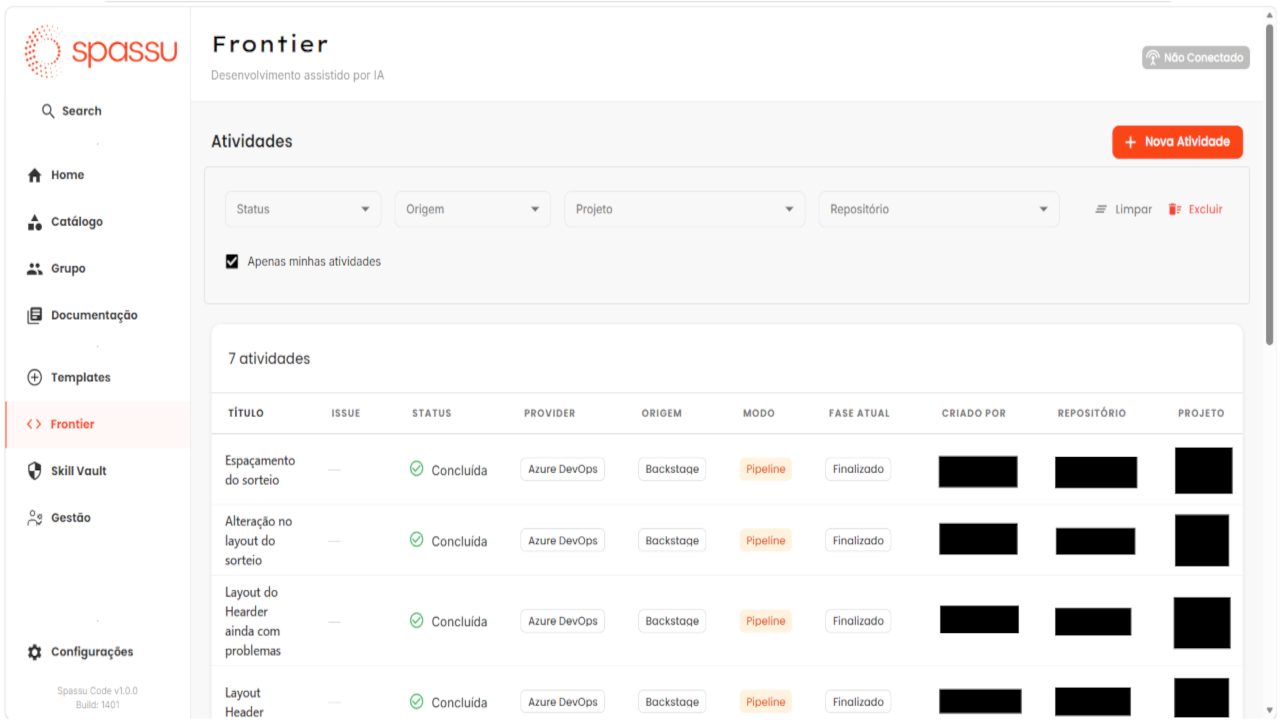Screen dimensions: 1280x720
Task: Click the '7 atividades' count text
Action: click(269, 358)
